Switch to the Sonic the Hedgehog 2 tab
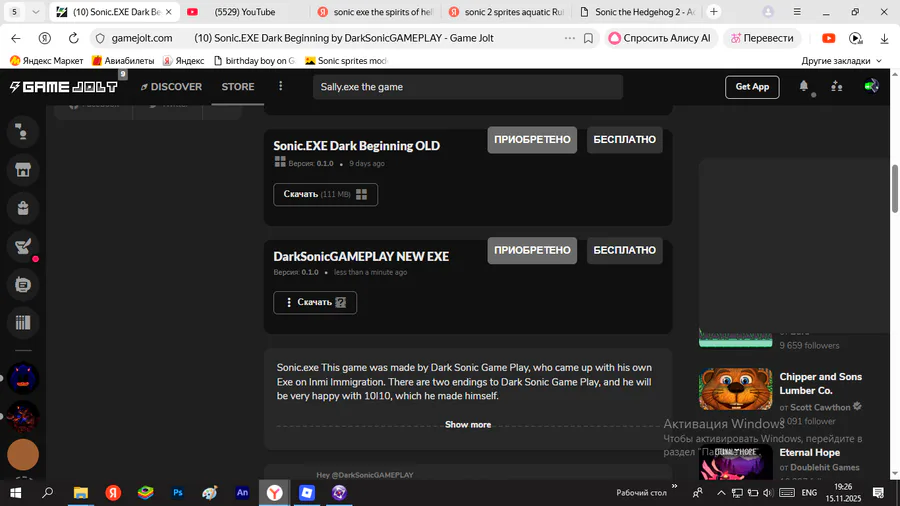 [638, 11]
